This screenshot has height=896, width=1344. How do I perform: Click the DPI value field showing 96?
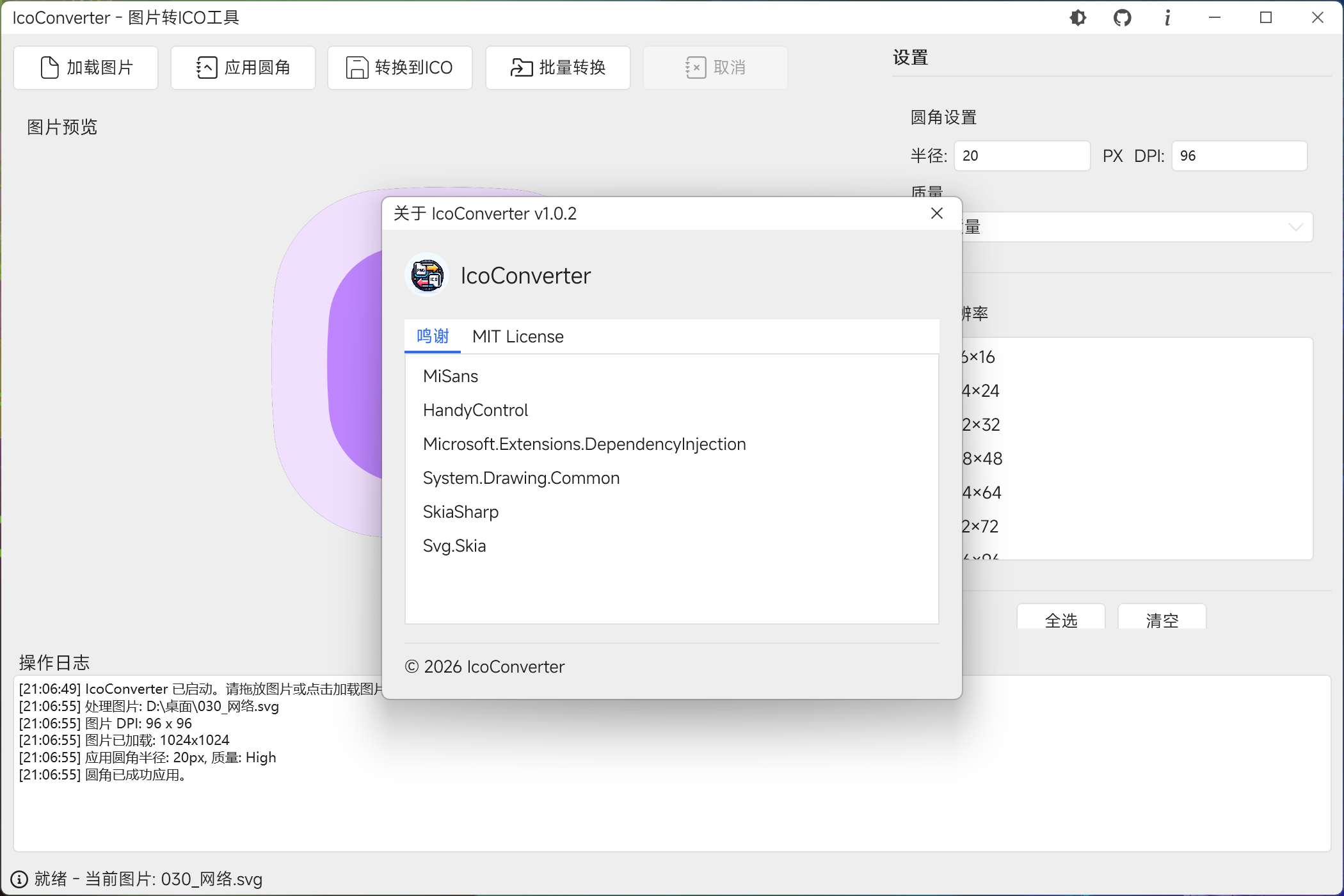1238,155
